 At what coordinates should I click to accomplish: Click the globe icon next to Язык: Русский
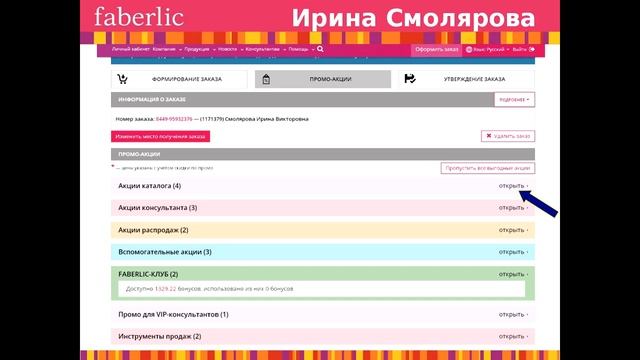click(469, 49)
